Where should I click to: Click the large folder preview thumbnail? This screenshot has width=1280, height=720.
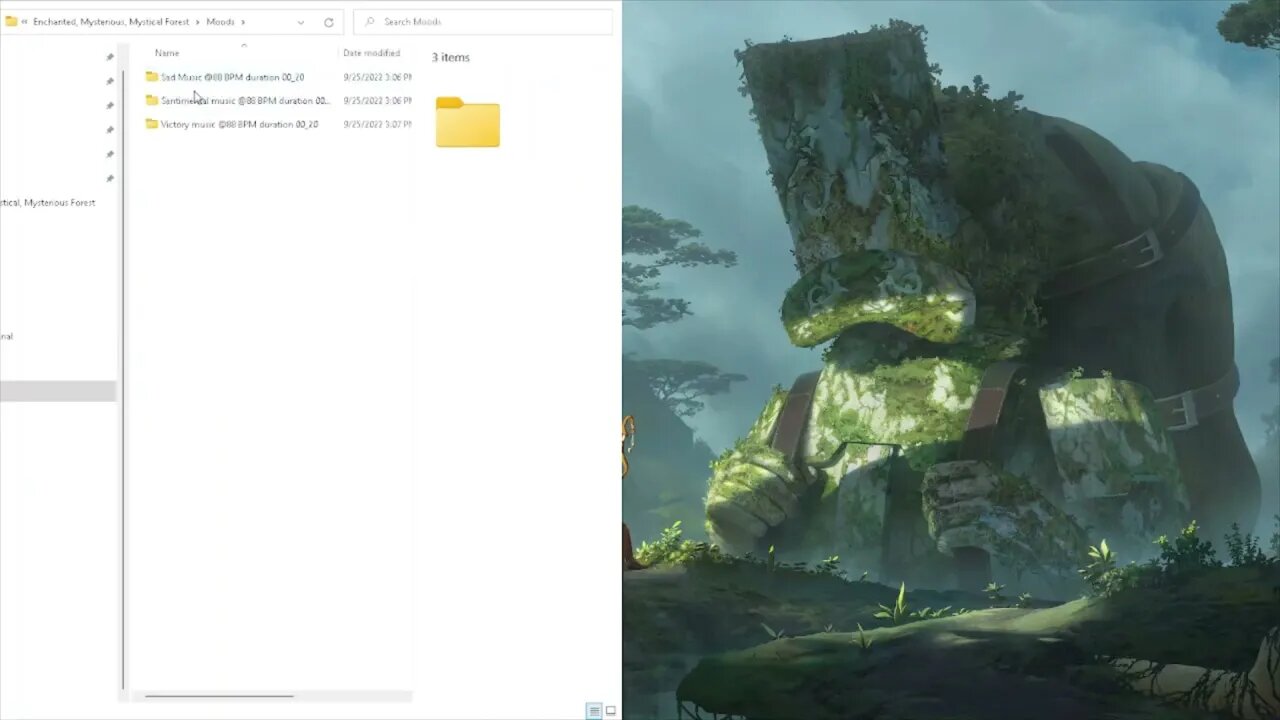tap(468, 122)
